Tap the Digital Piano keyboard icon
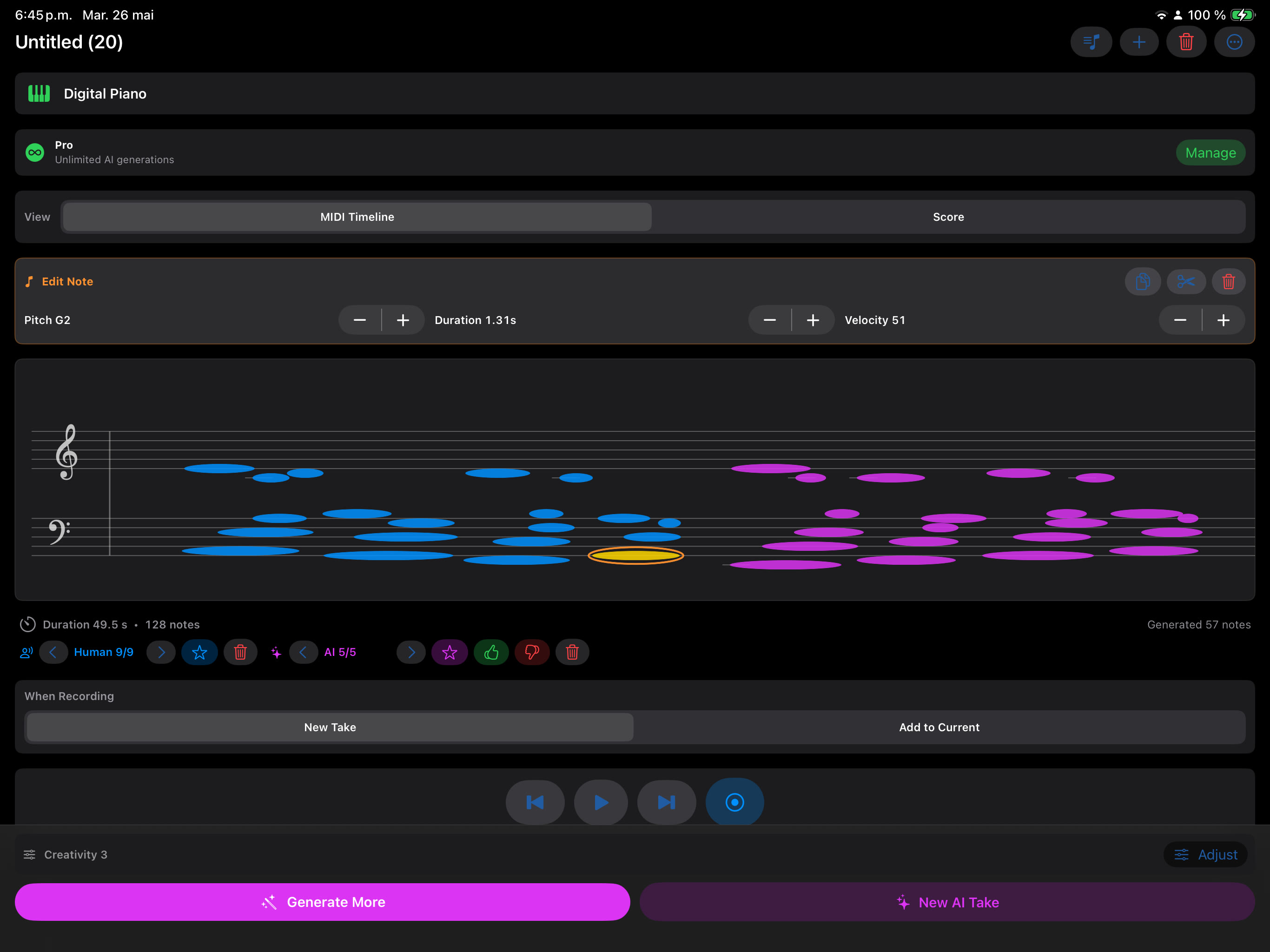The image size is (1270, 952). (x=39, y=93)
